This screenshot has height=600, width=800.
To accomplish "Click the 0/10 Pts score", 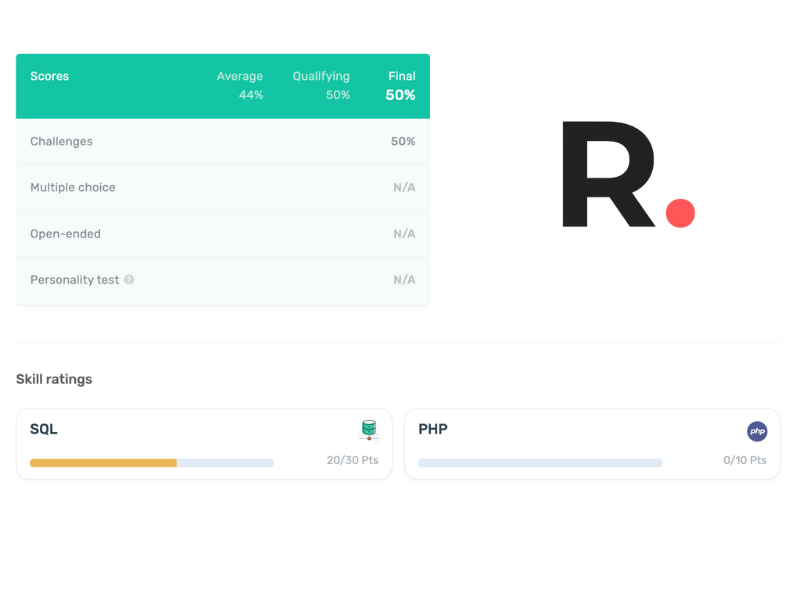I will 745,460.
